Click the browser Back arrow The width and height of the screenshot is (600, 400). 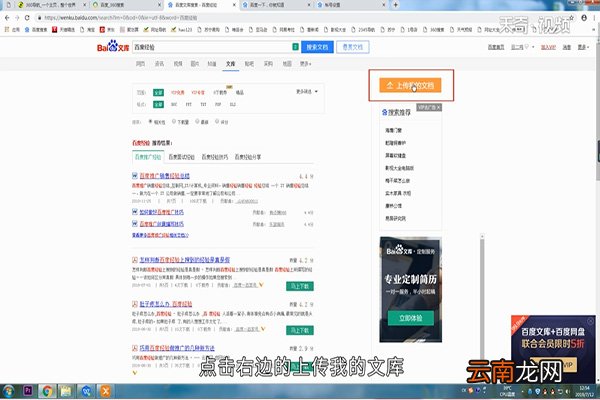[7, 18]
